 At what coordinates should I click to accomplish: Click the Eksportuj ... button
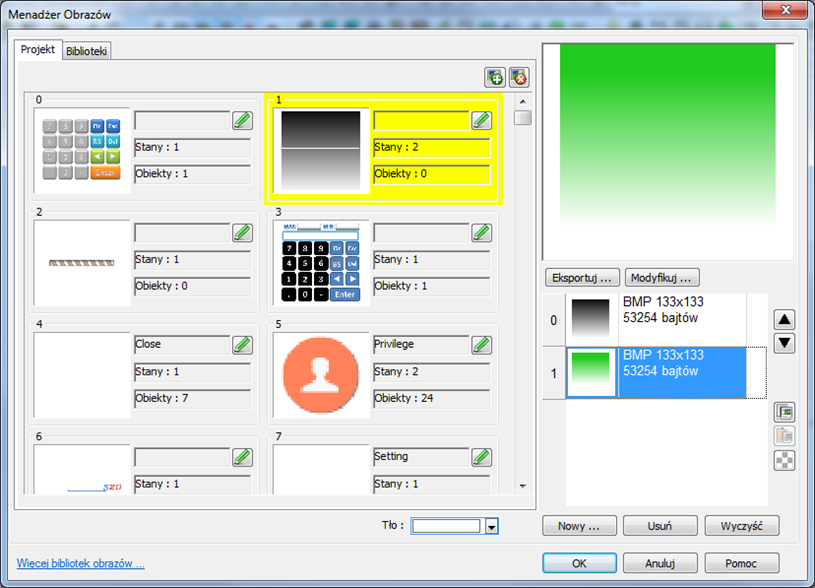[582, 278]
